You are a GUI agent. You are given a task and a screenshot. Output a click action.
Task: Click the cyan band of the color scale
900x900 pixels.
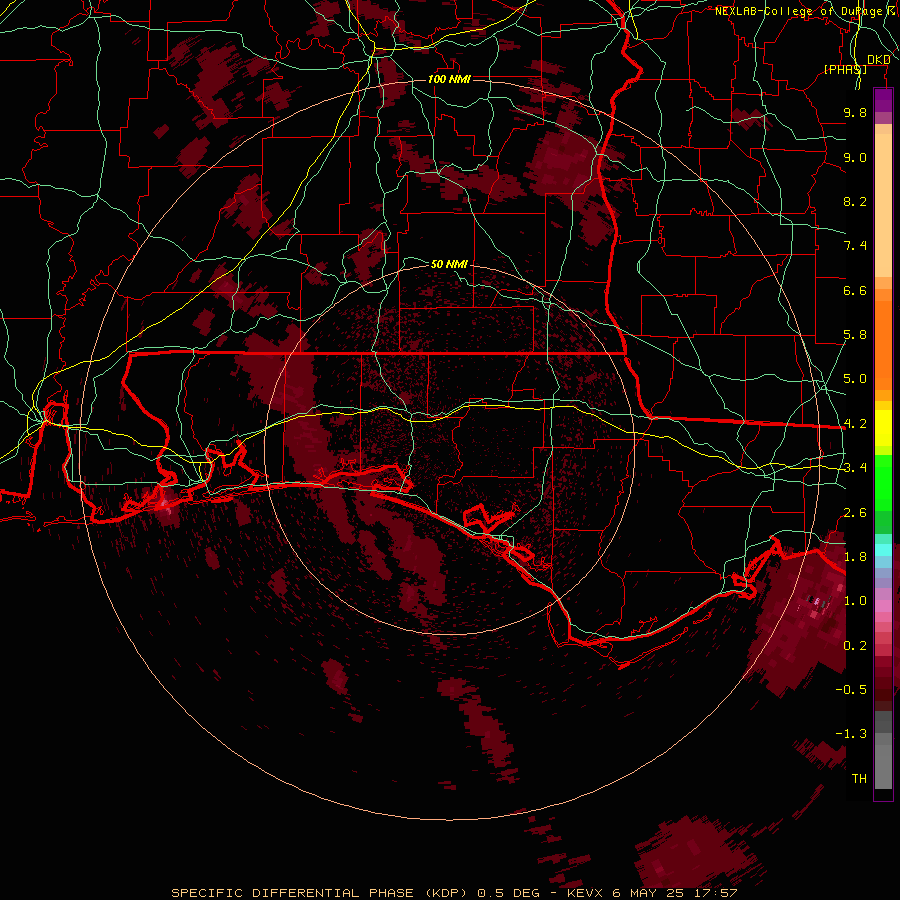pyautogui.click(x=883, y=550)
